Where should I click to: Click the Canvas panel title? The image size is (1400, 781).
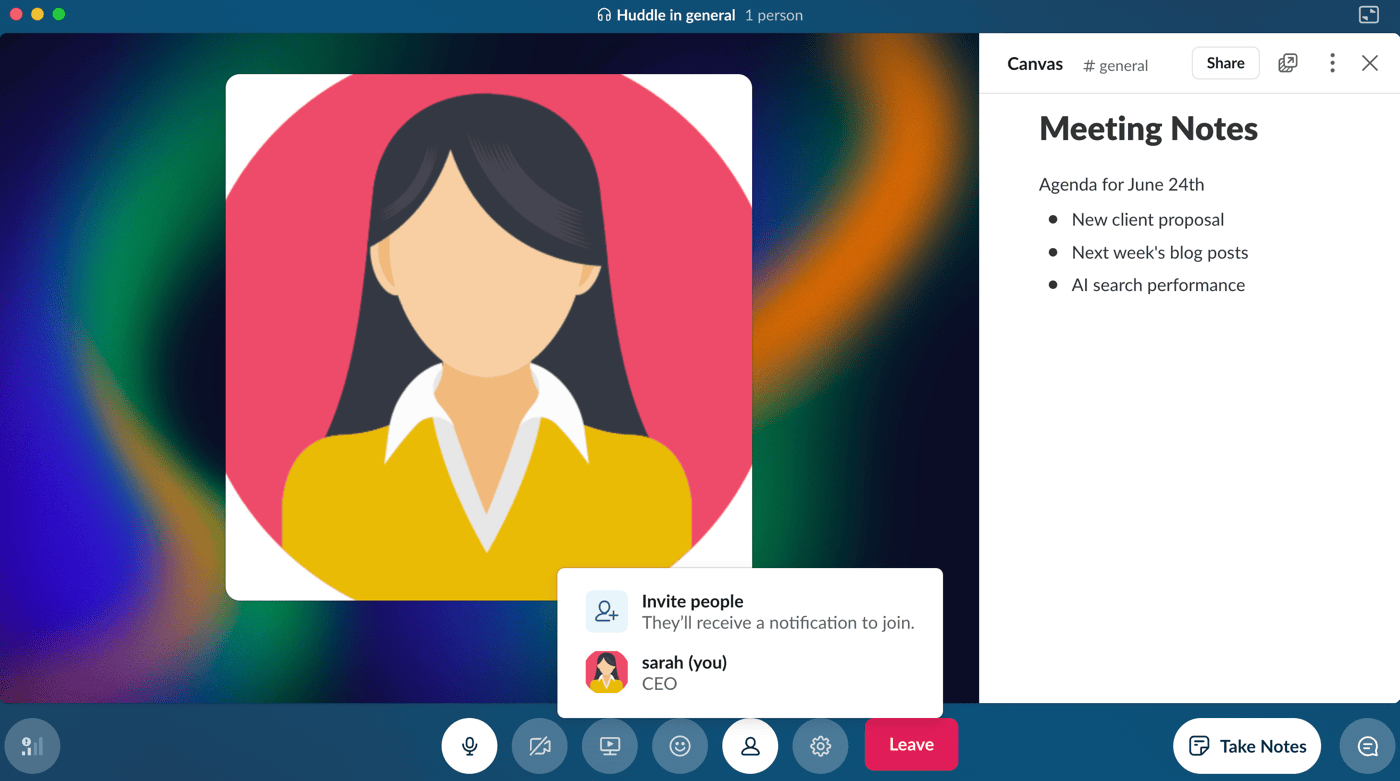[1035, 64]
